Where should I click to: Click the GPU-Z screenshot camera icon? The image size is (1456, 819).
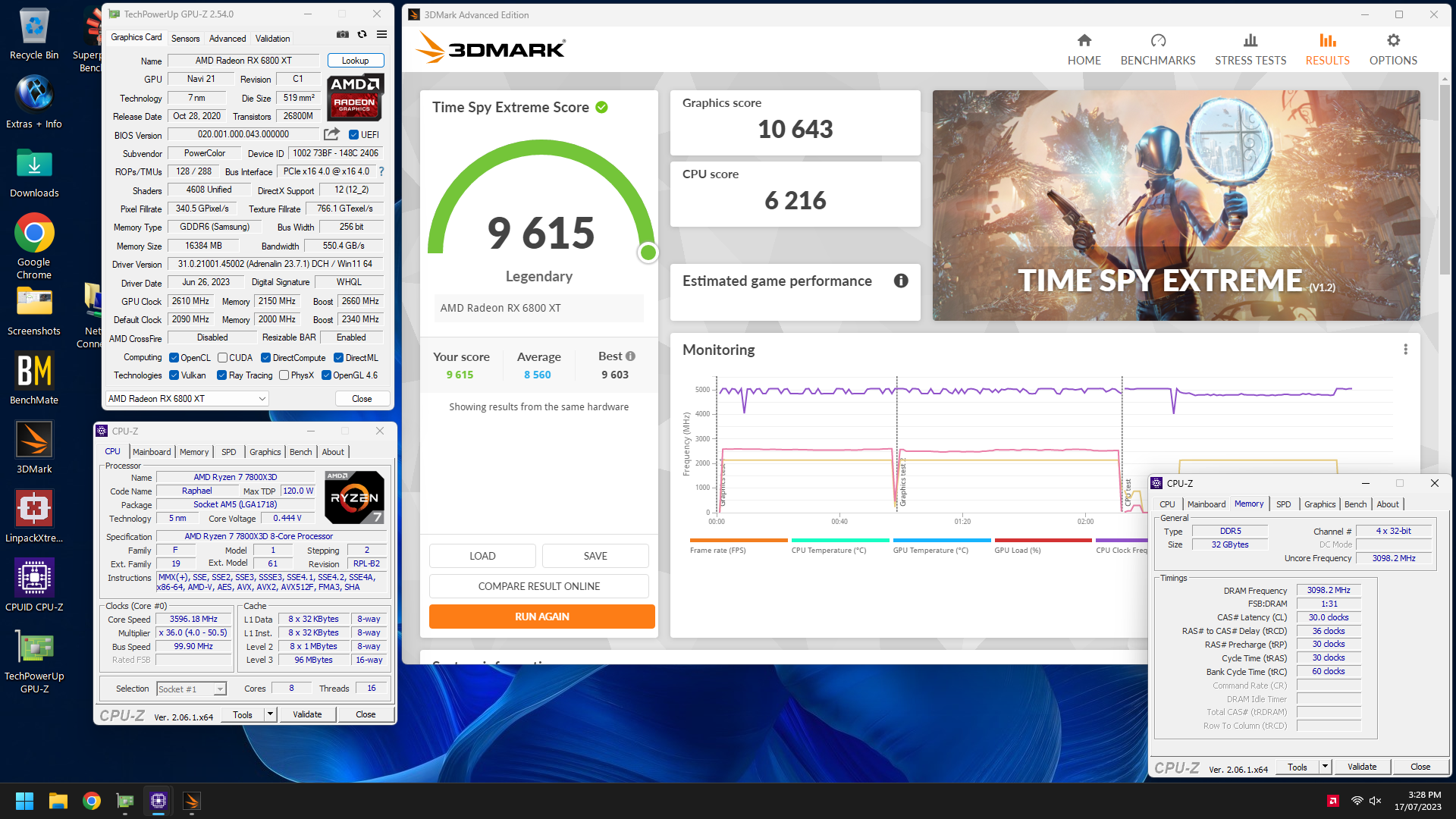(343, 34)
